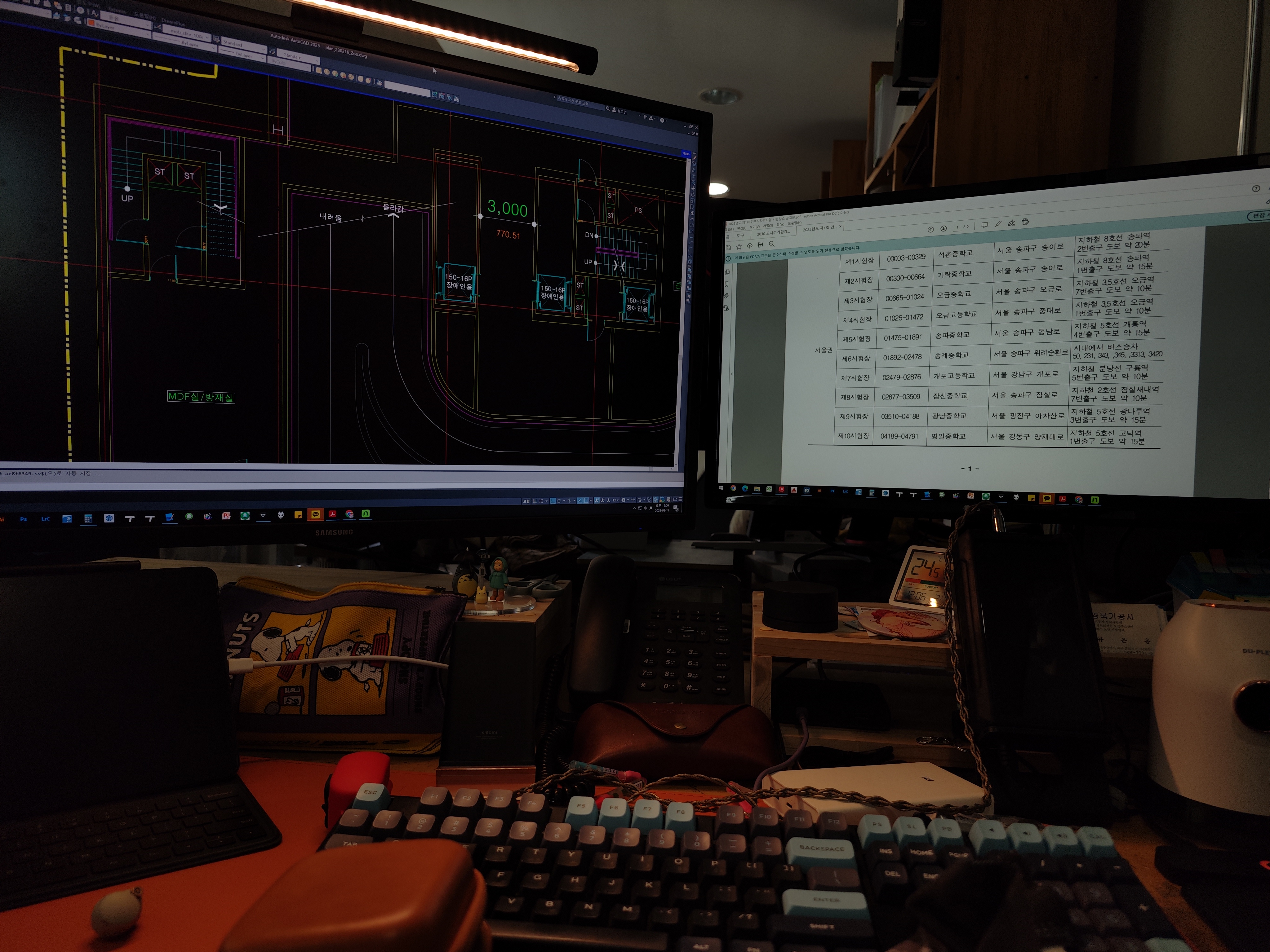Viewport: 1270px width, 952px height.
Task: Open Microsoft Edge on the right monitor taskbar
Action: [745, 489]
